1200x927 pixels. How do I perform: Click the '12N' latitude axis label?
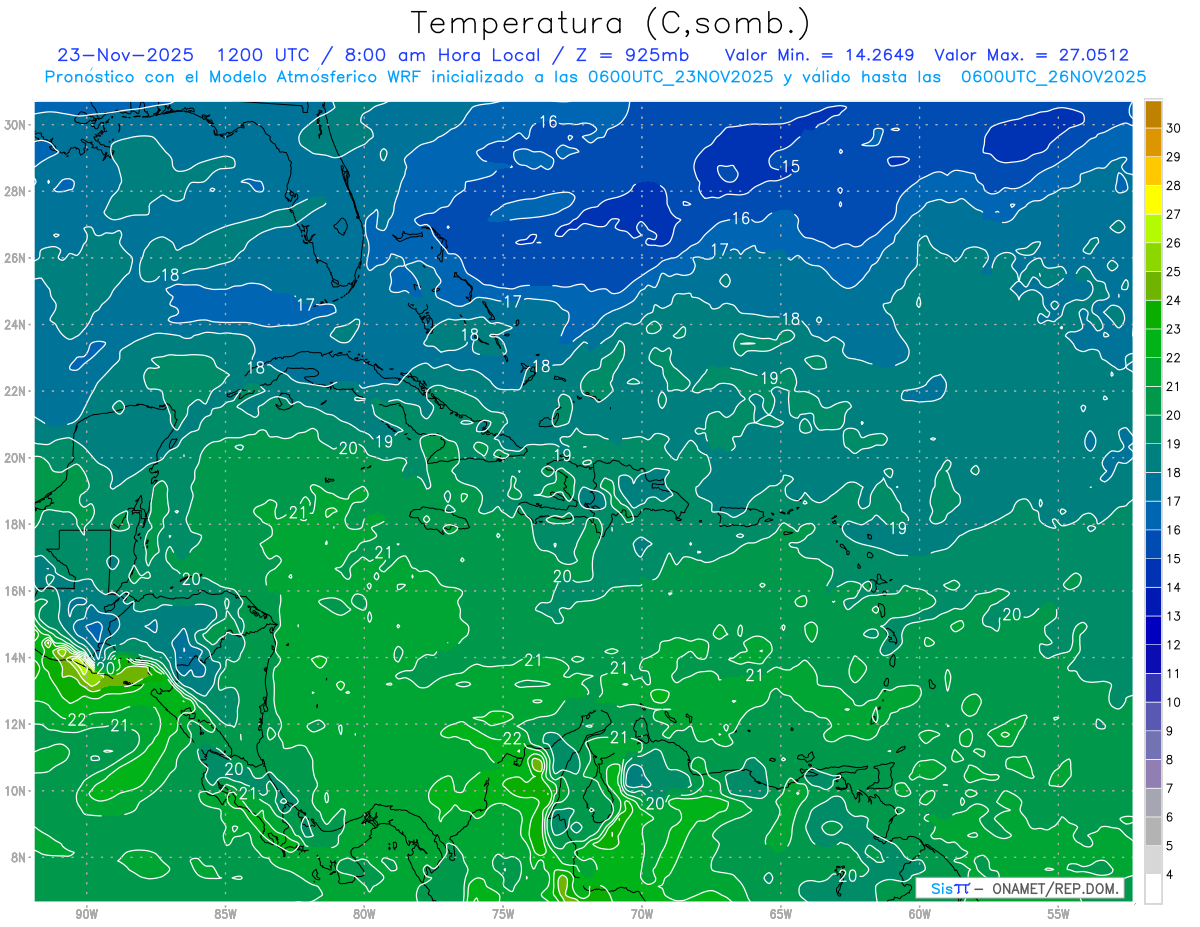point(16,724)
